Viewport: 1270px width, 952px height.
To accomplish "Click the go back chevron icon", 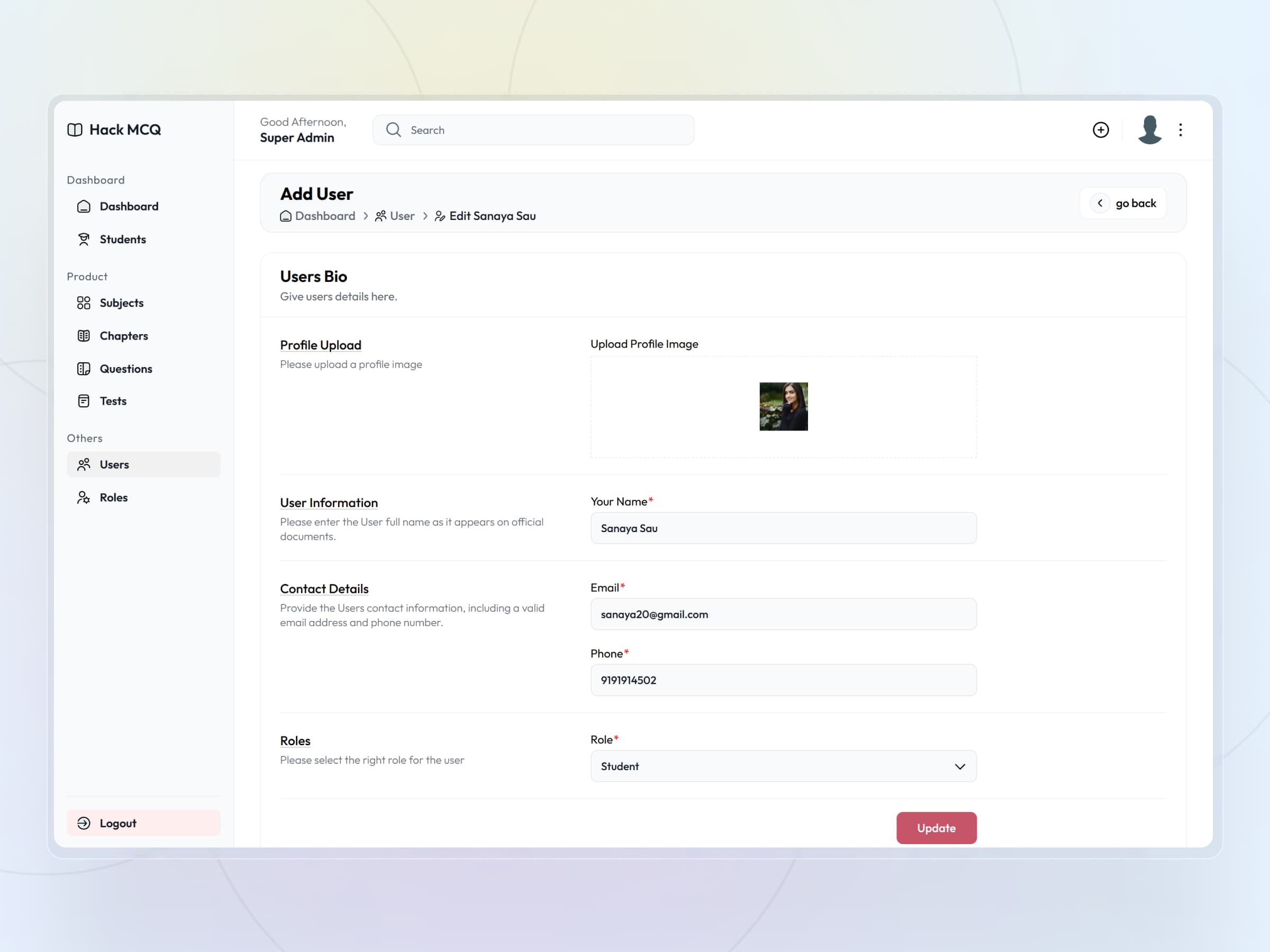I will [1100, 203].
